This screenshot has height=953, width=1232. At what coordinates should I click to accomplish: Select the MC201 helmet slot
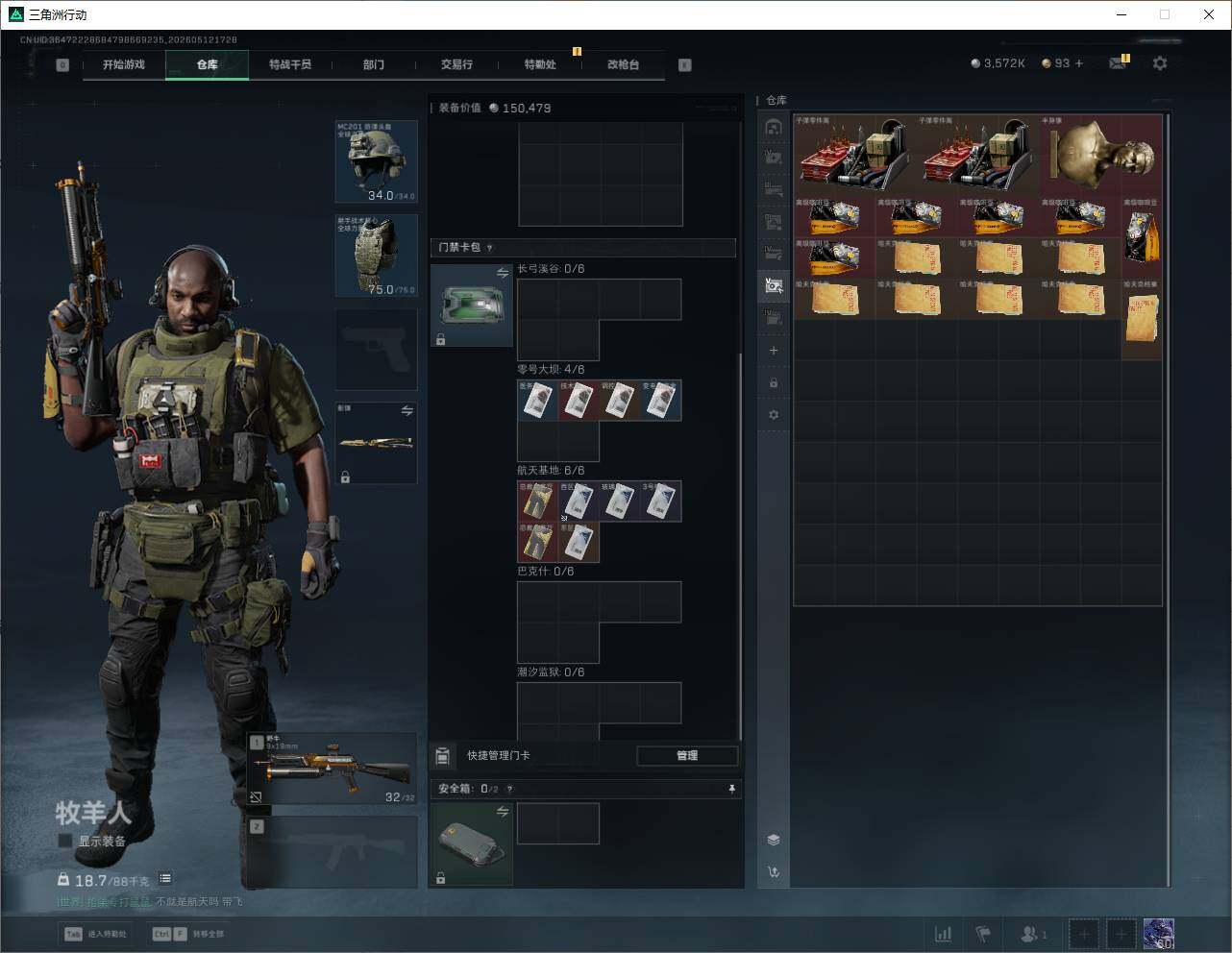(376, 161)
